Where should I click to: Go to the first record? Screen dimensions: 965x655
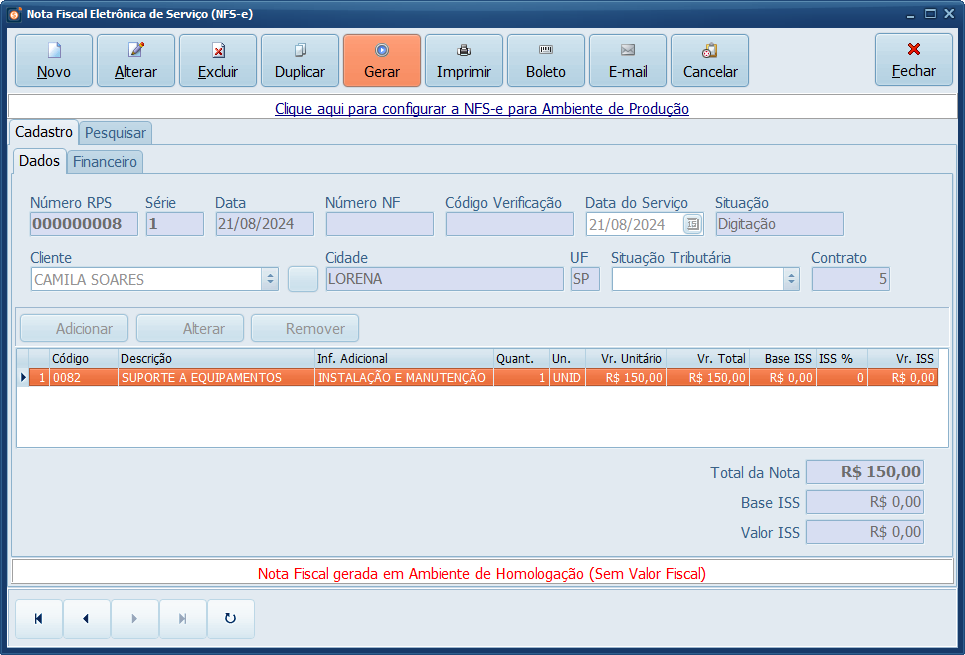38,619
